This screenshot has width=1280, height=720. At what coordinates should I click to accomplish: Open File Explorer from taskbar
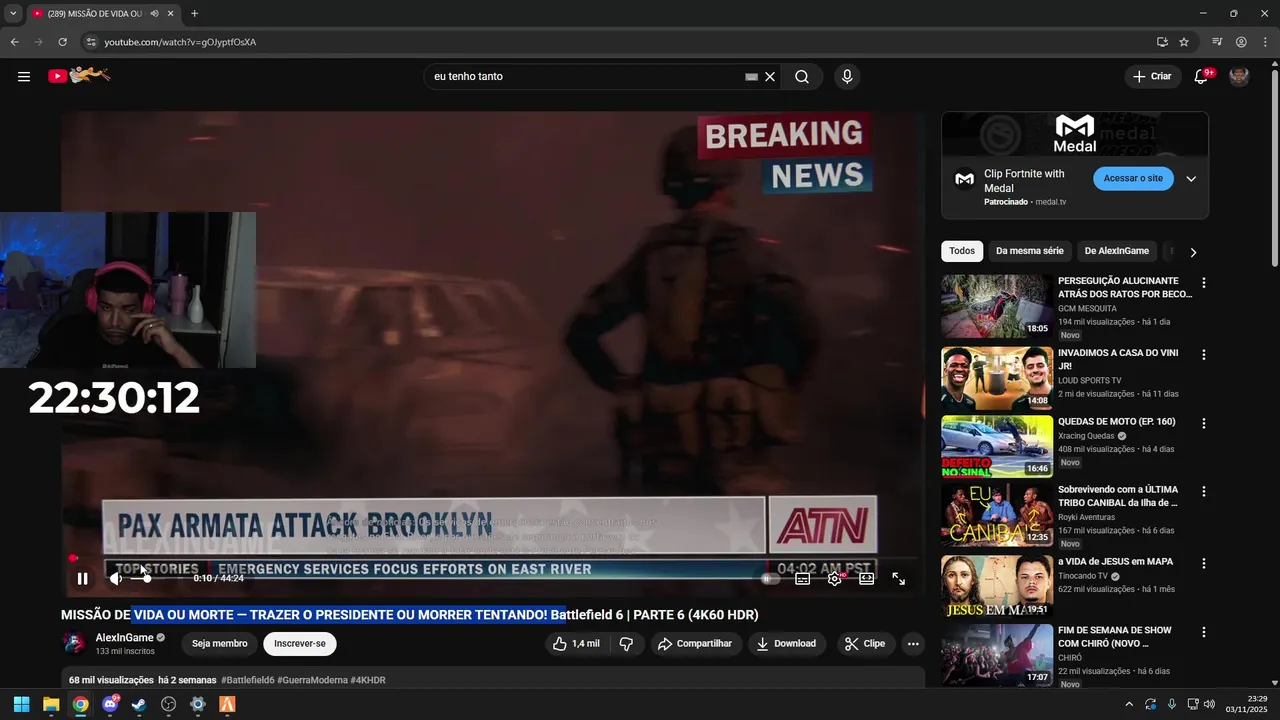(x=51, y=704)
